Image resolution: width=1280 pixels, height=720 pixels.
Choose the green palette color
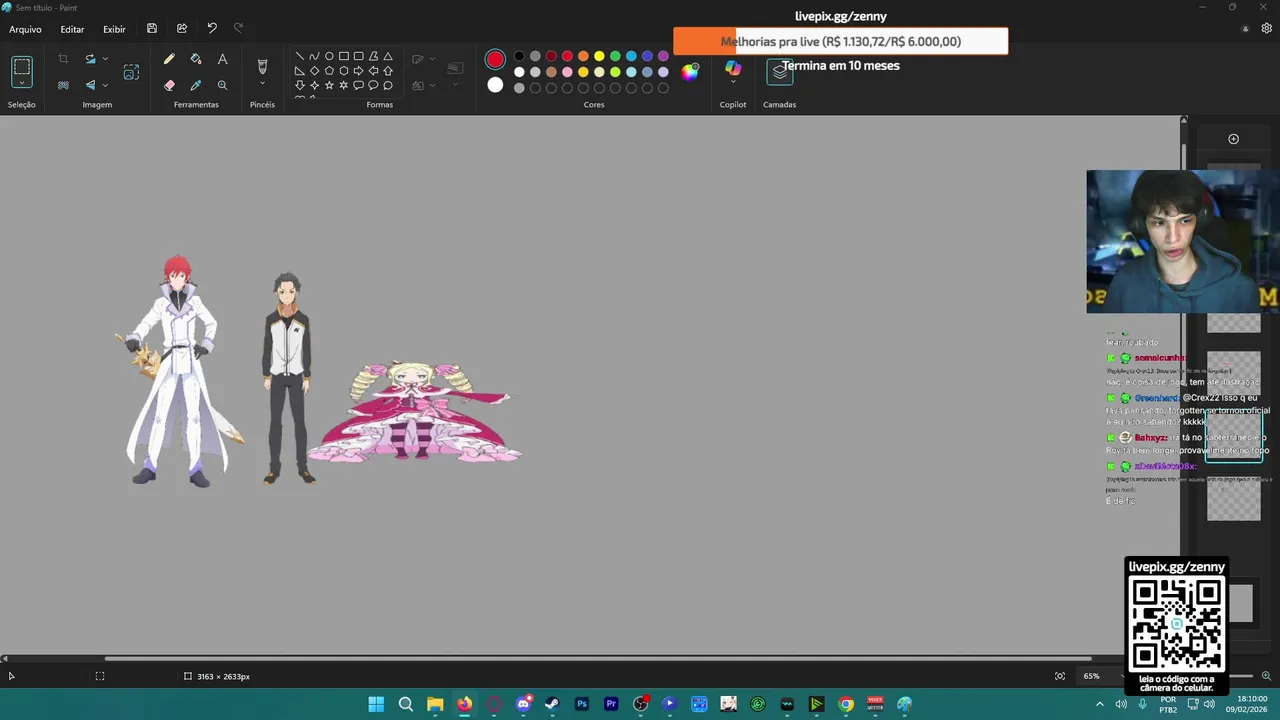[615, 56]
